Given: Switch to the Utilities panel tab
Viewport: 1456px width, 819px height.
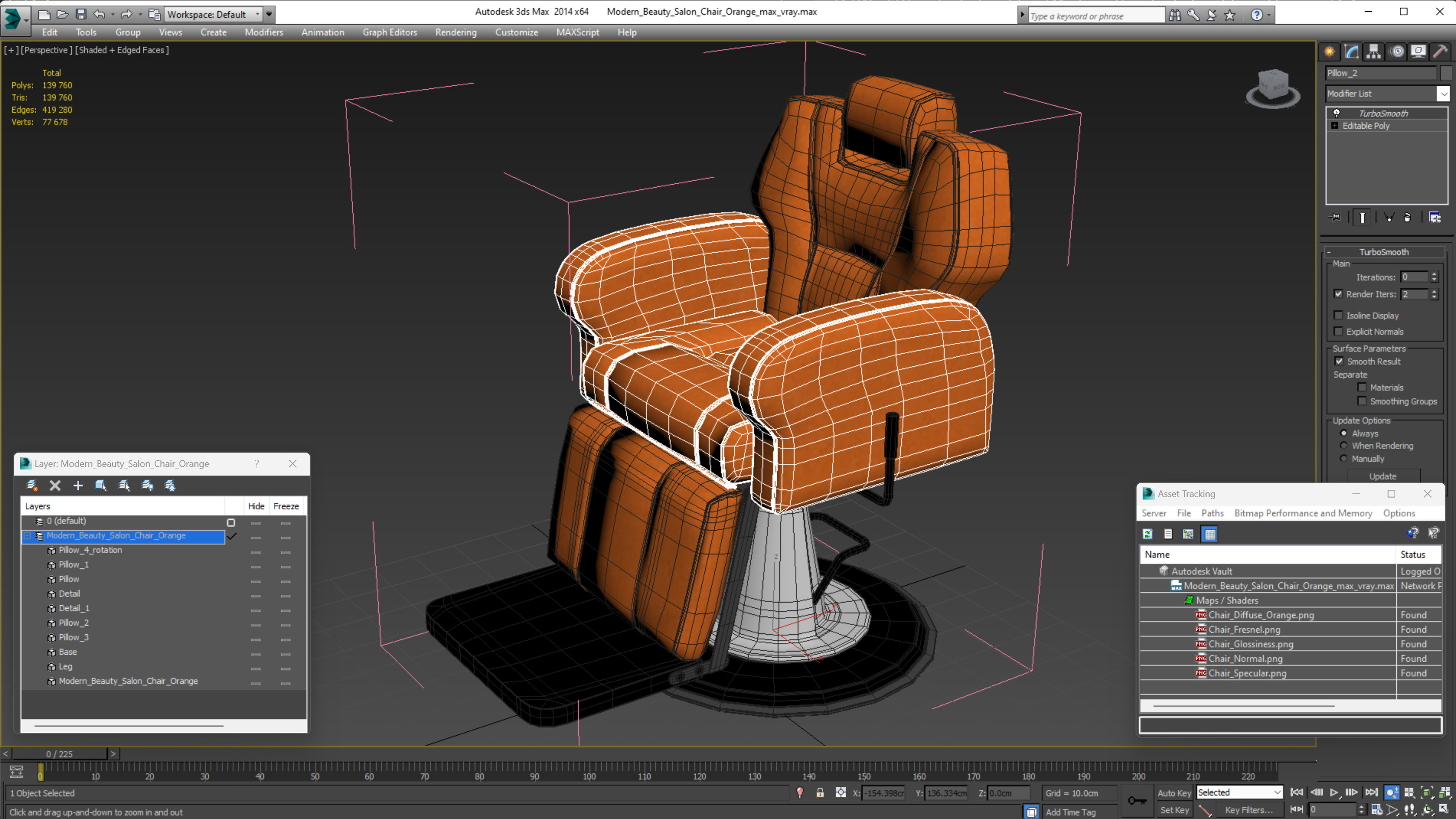Looking at the screenshot, I should pyautogui.click(x=1440, y=52).
